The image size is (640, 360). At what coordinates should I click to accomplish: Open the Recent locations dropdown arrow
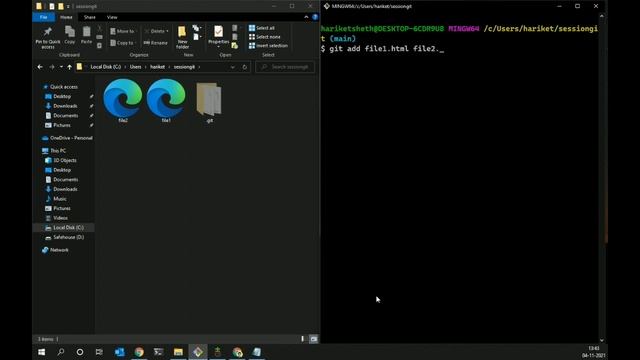click(61, 67)
